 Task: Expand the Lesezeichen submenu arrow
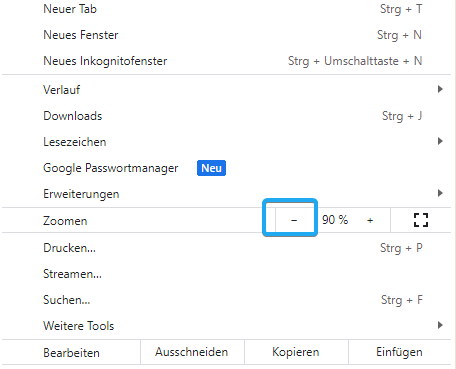click(x=440, y=141)
